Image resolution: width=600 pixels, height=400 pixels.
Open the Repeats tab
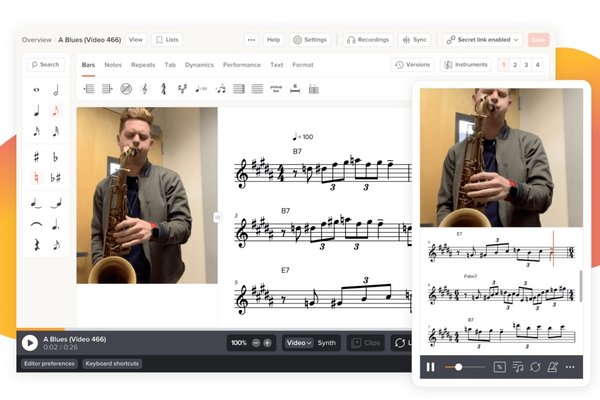click(x=143, y=65)
